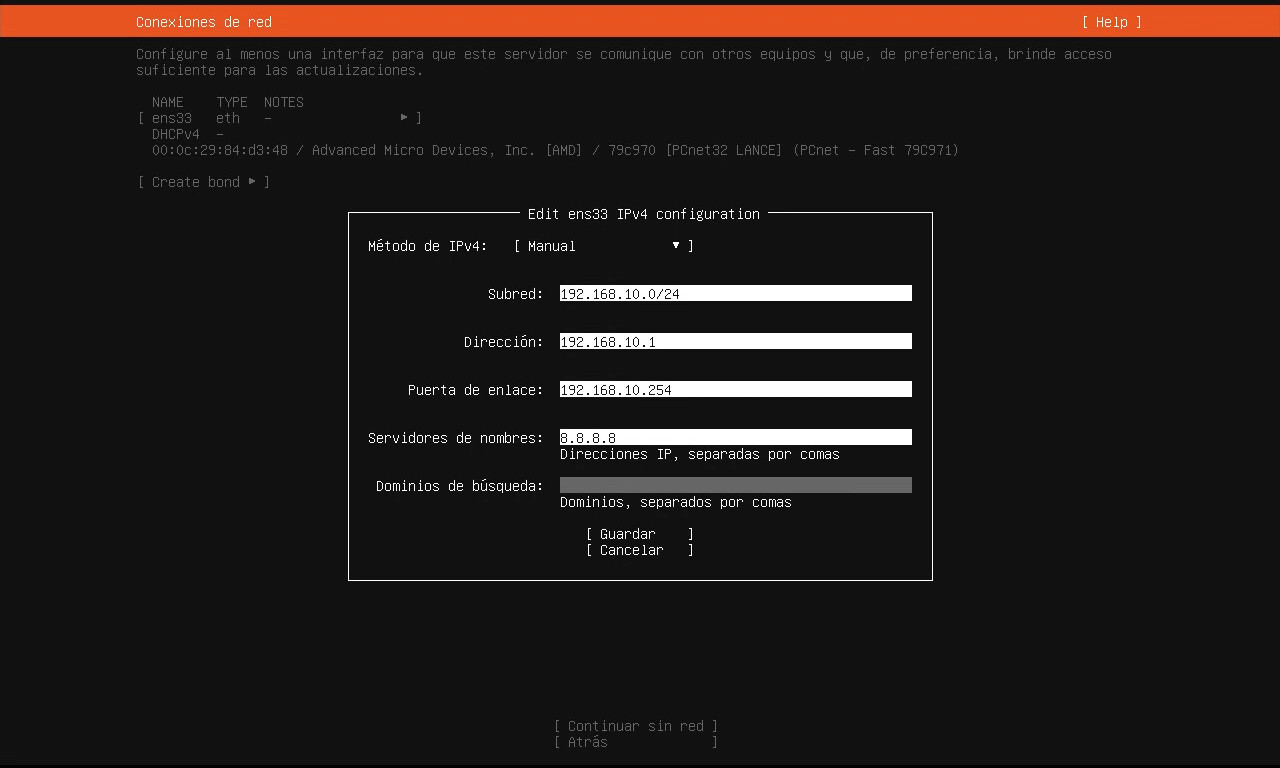Expand the ens33 interface arrow
This screenshot has width=1280, height=768.
(x=404, y=118)
